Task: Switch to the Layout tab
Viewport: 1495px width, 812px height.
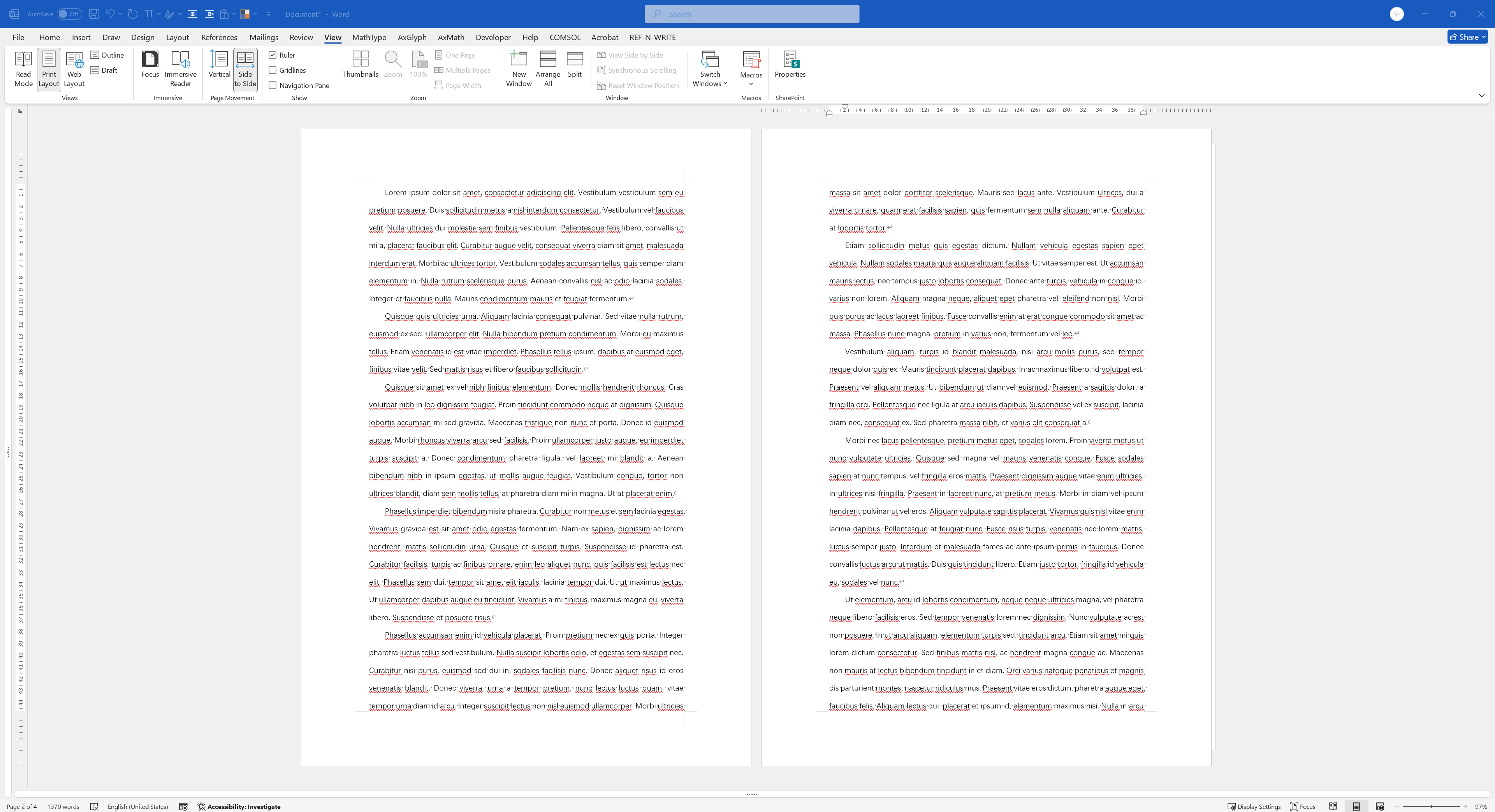Action: tap(177, 37)
